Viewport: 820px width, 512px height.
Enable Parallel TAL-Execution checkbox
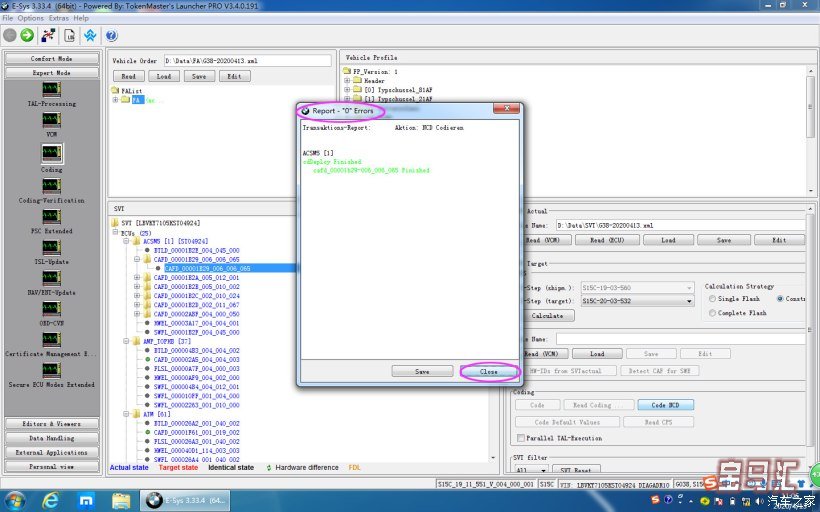[x=521, y=438]
